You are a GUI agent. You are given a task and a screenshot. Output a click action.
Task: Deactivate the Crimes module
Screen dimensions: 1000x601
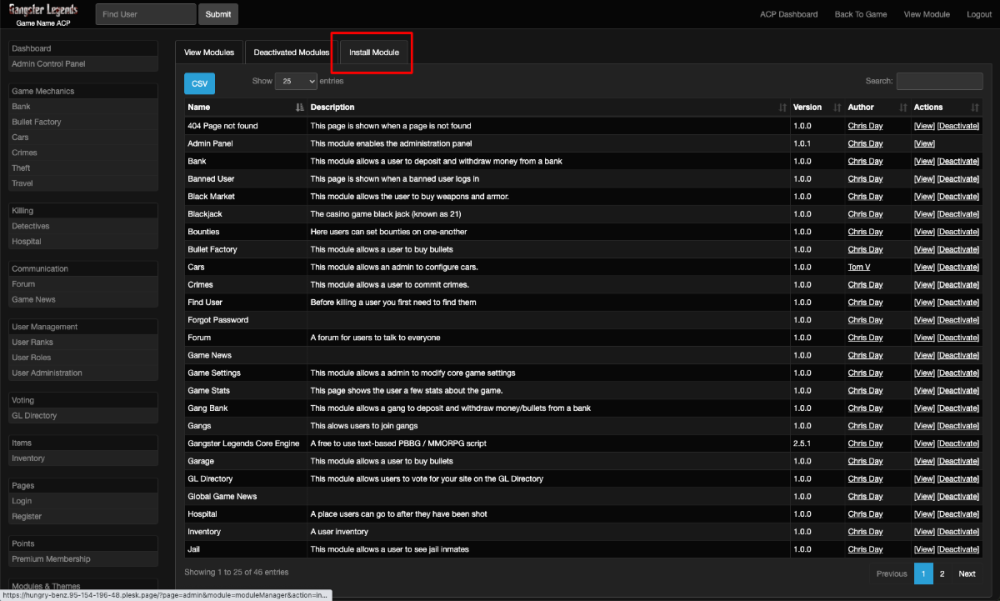tap(959, 284)
